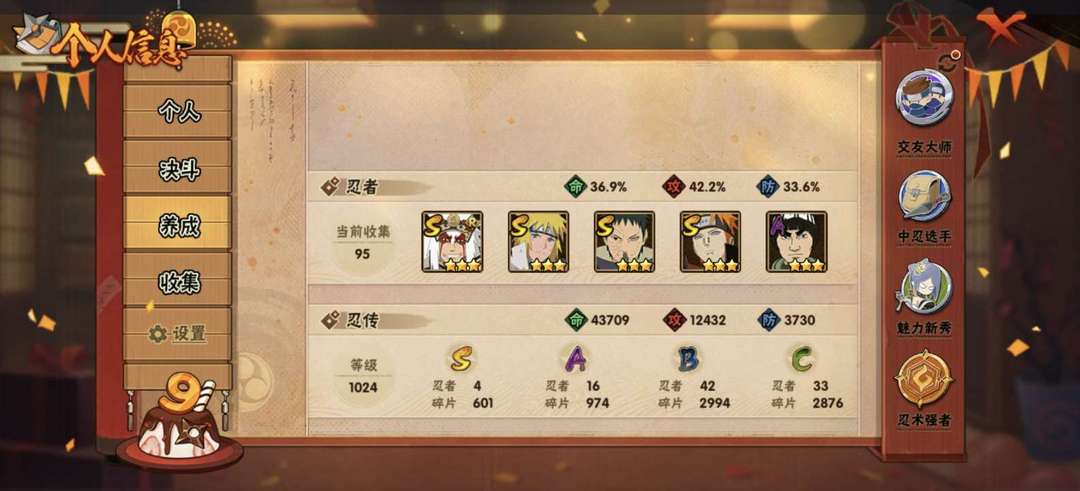Click the A rank ninja legend icon

575,359
